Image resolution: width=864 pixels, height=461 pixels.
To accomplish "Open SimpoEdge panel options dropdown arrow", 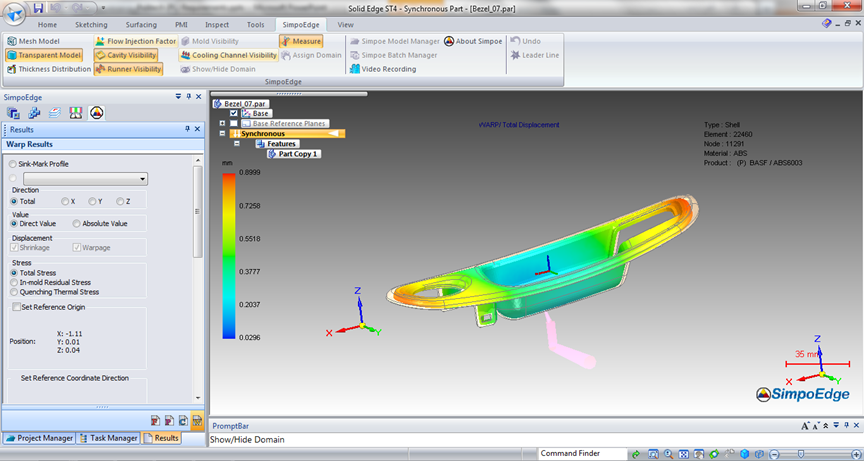I will coord(178,96).
